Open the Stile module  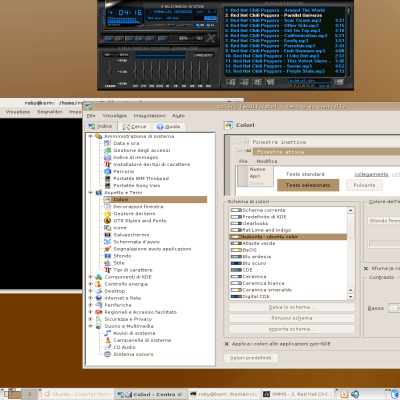click(114, 263)
